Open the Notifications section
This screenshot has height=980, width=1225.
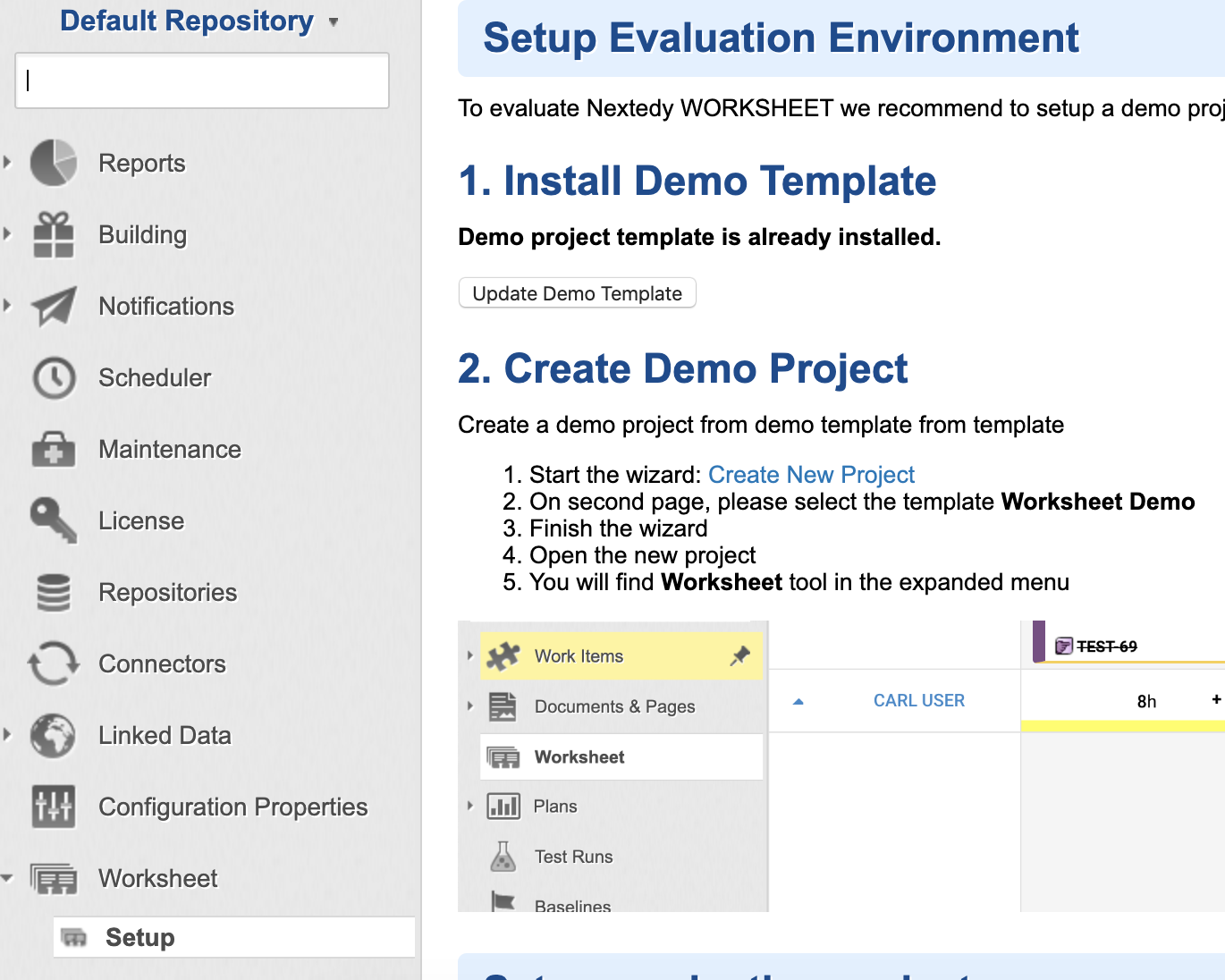coord(166,306)
